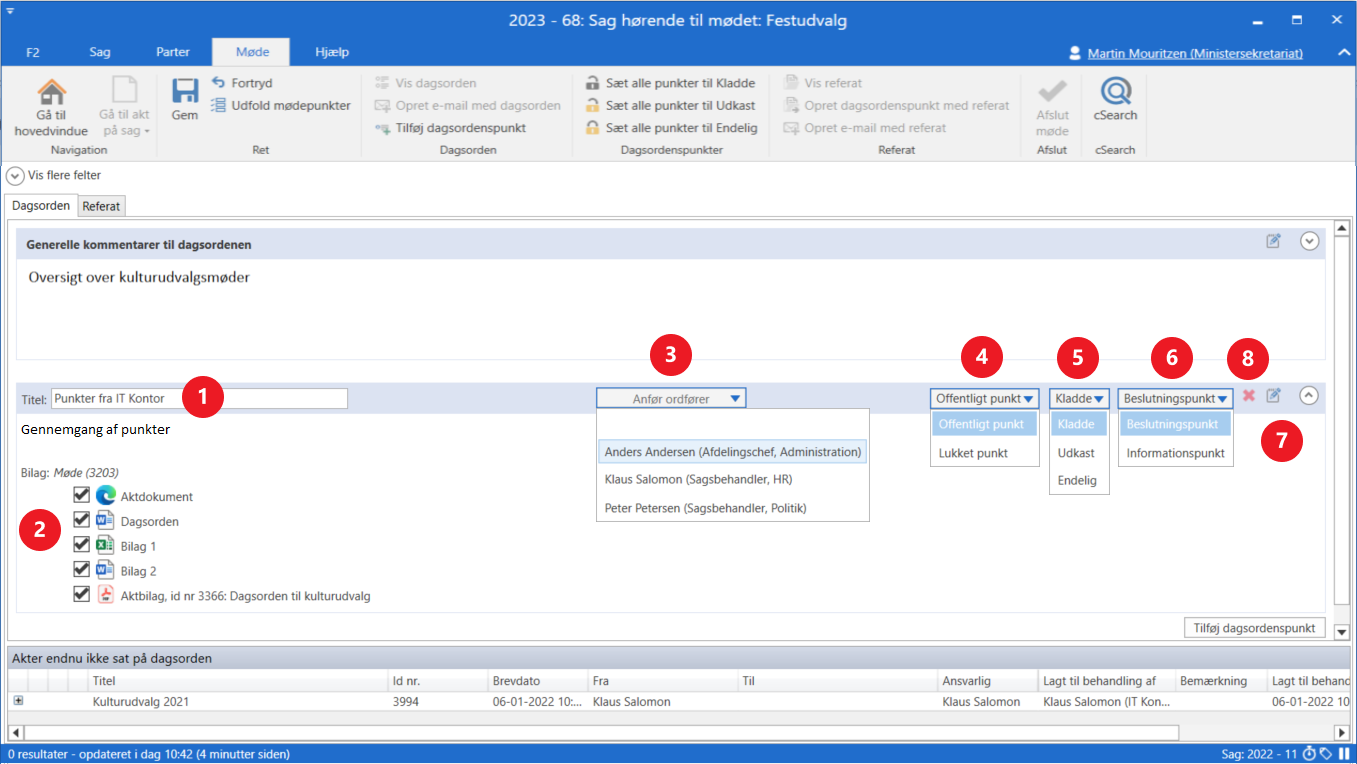Click the Gem save icon

point(184,94)
